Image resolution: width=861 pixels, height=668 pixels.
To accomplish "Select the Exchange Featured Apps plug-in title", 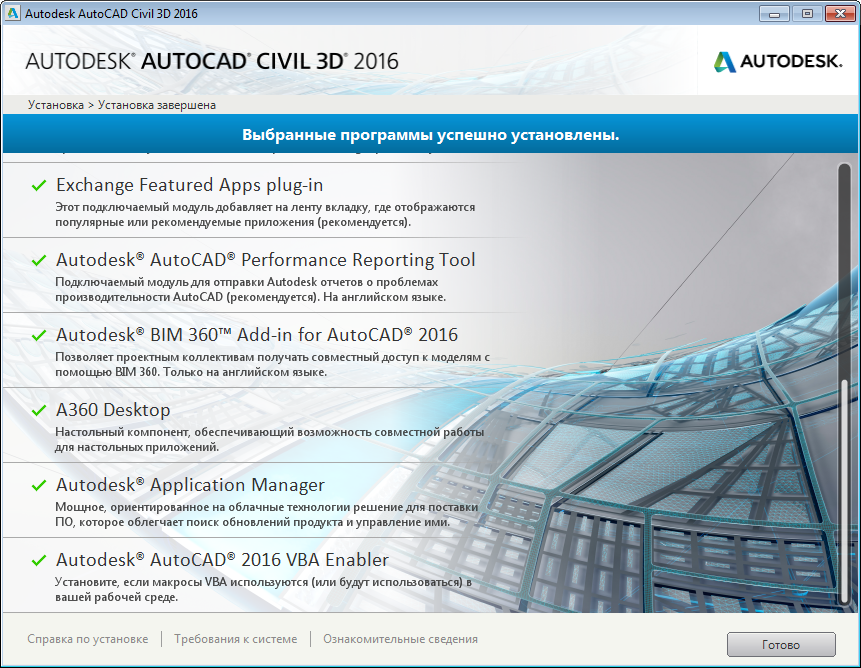I will point(189,185).
